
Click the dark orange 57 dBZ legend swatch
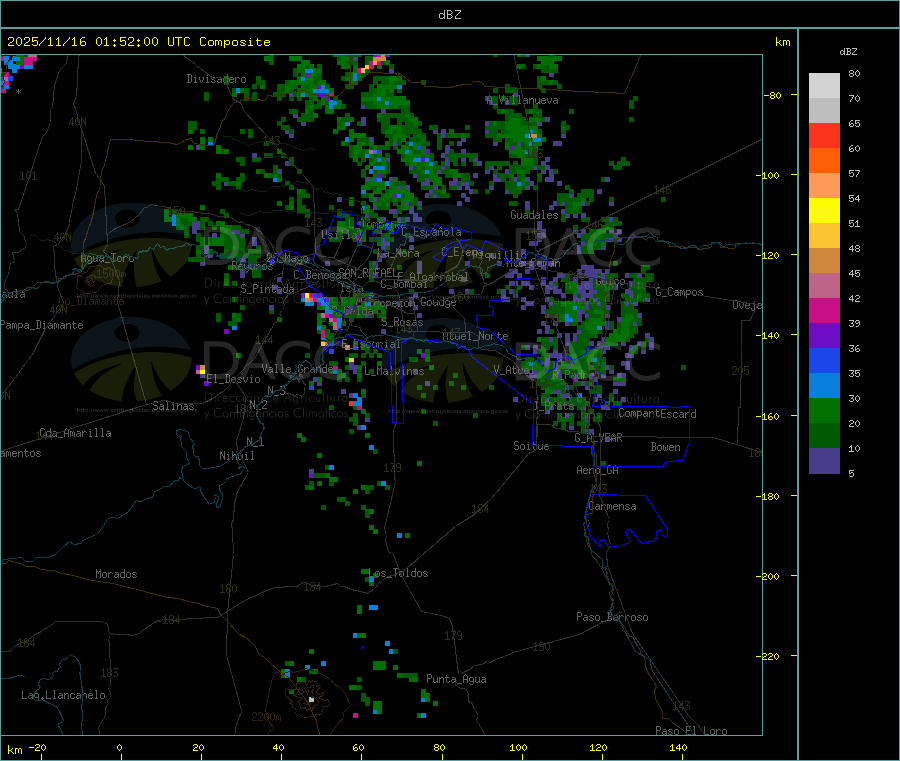click(824, 160)
